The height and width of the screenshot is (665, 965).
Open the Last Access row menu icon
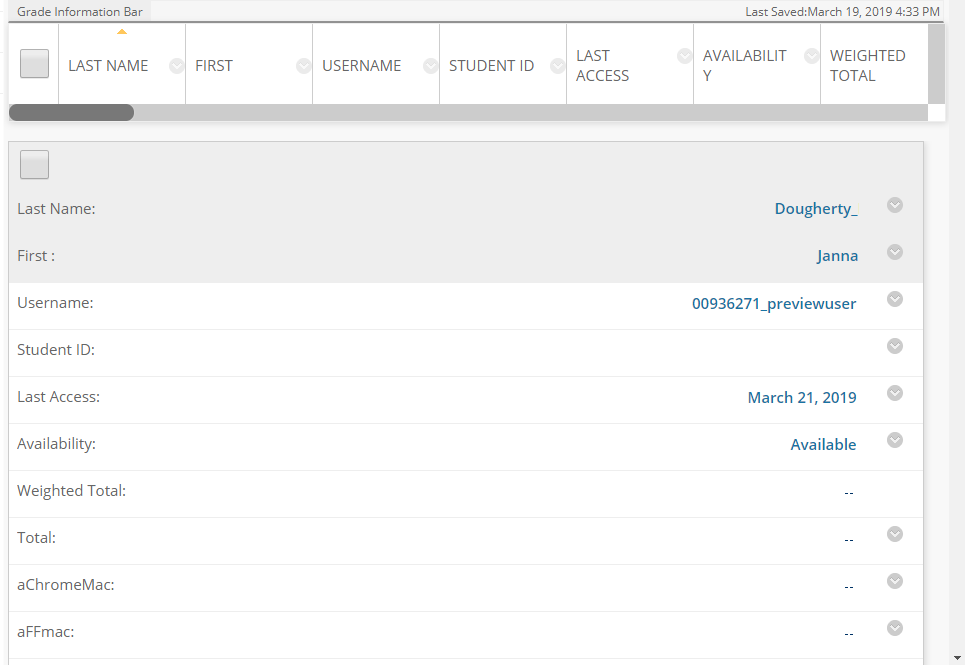click(895, 393)
